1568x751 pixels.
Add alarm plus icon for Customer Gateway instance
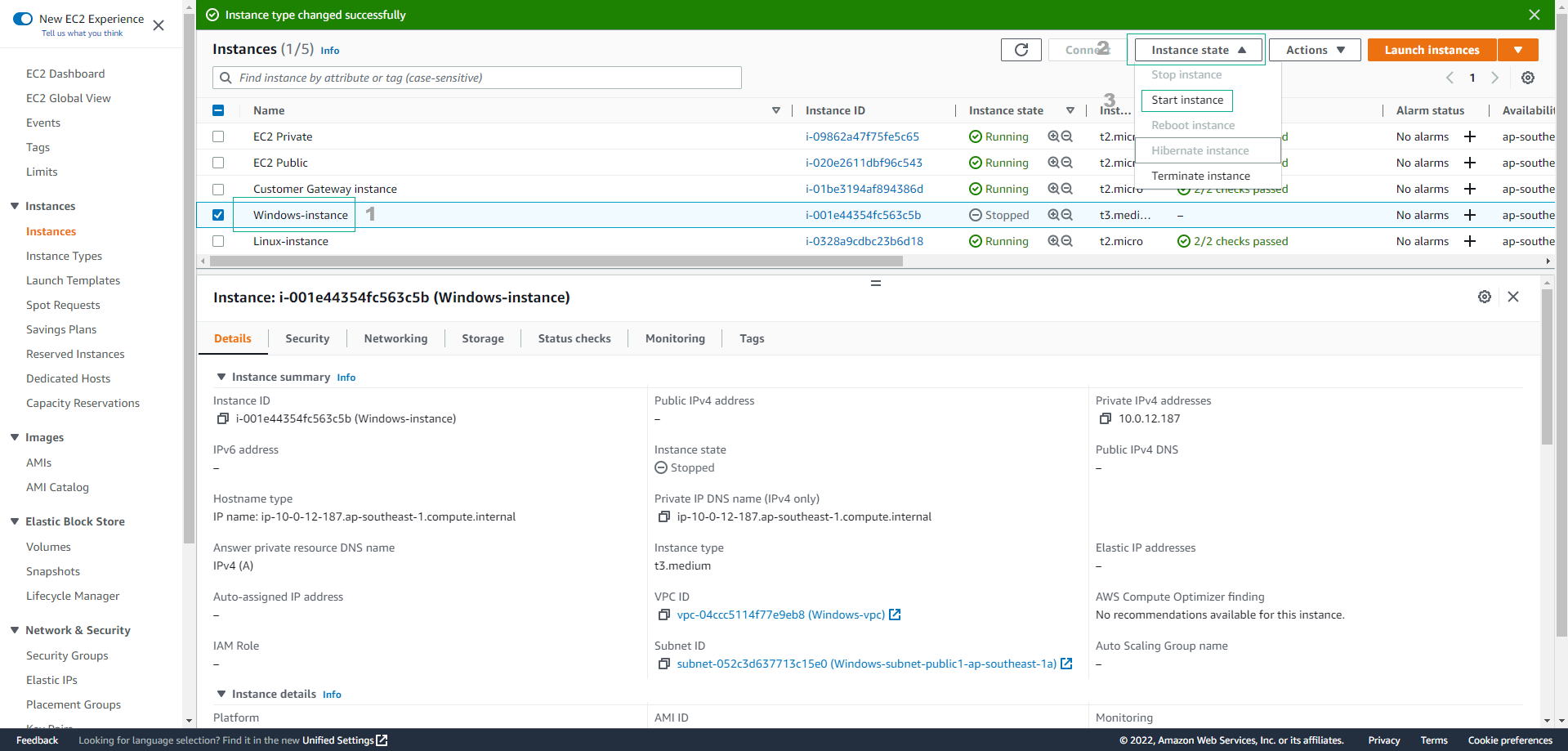point(1469,189)
